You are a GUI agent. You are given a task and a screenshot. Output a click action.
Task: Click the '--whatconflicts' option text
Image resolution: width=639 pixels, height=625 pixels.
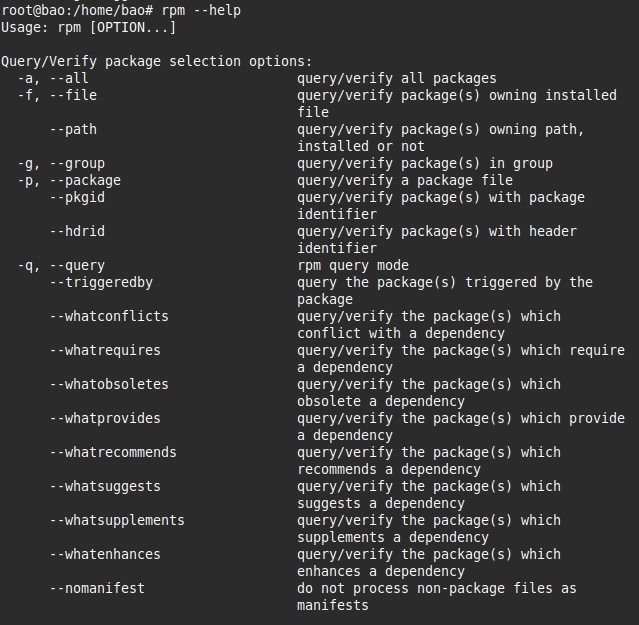pyautogui.click(x=109, y=316)
